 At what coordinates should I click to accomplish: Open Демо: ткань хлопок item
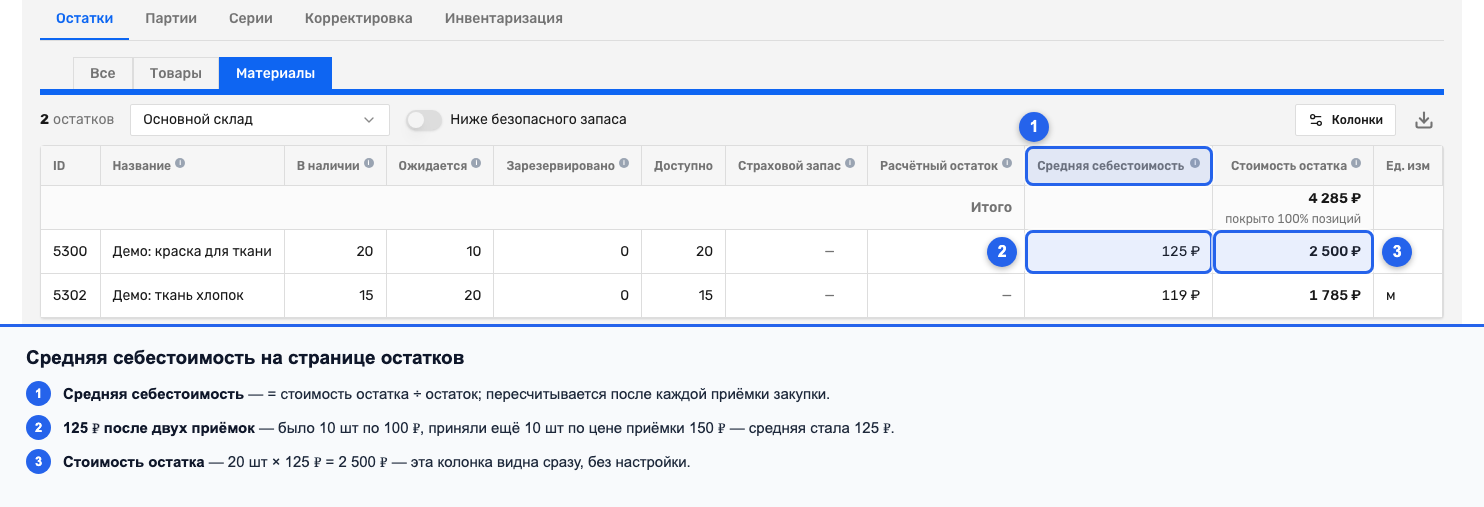(178, 296)
